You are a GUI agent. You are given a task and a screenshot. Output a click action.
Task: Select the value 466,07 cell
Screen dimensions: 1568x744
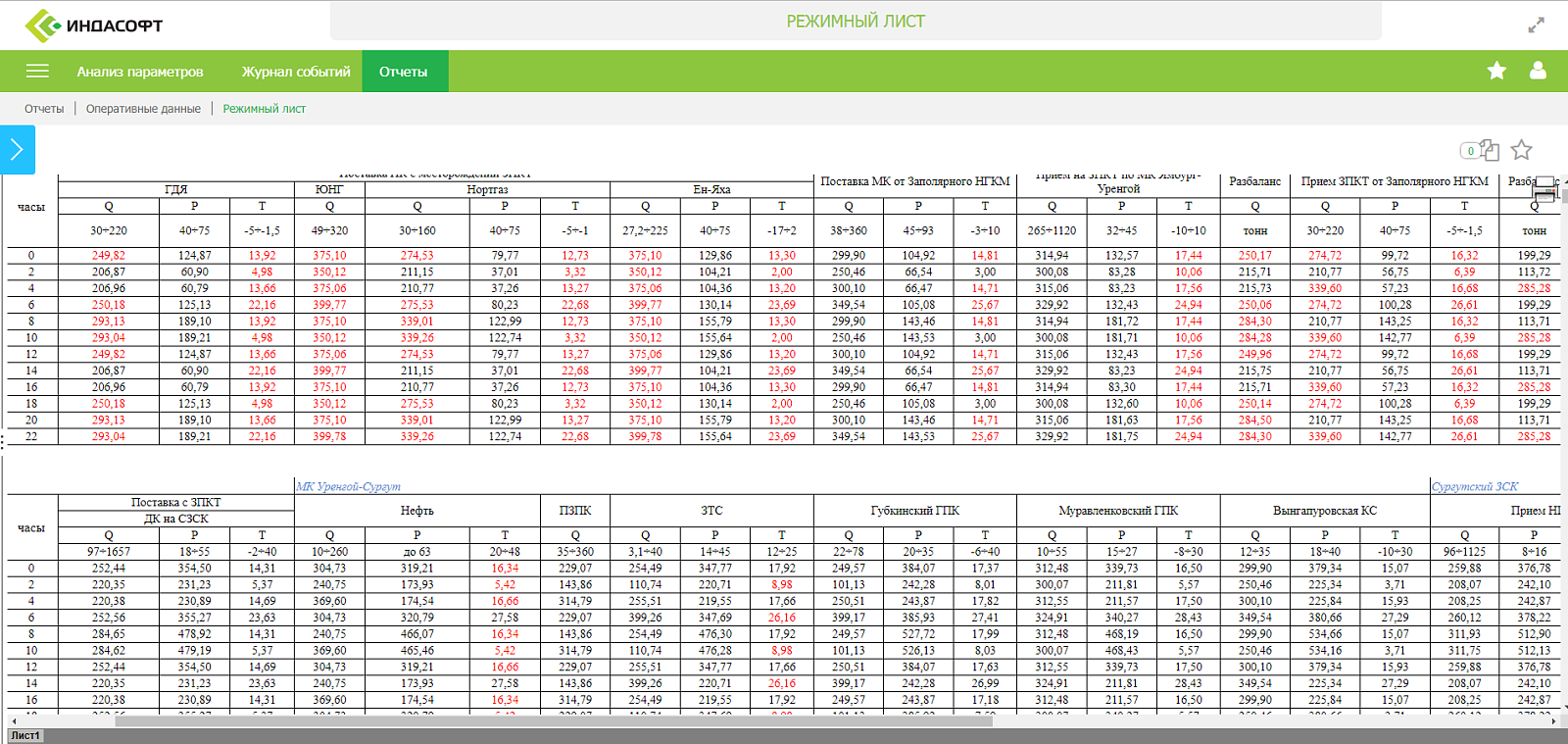[x=416, y=633]
